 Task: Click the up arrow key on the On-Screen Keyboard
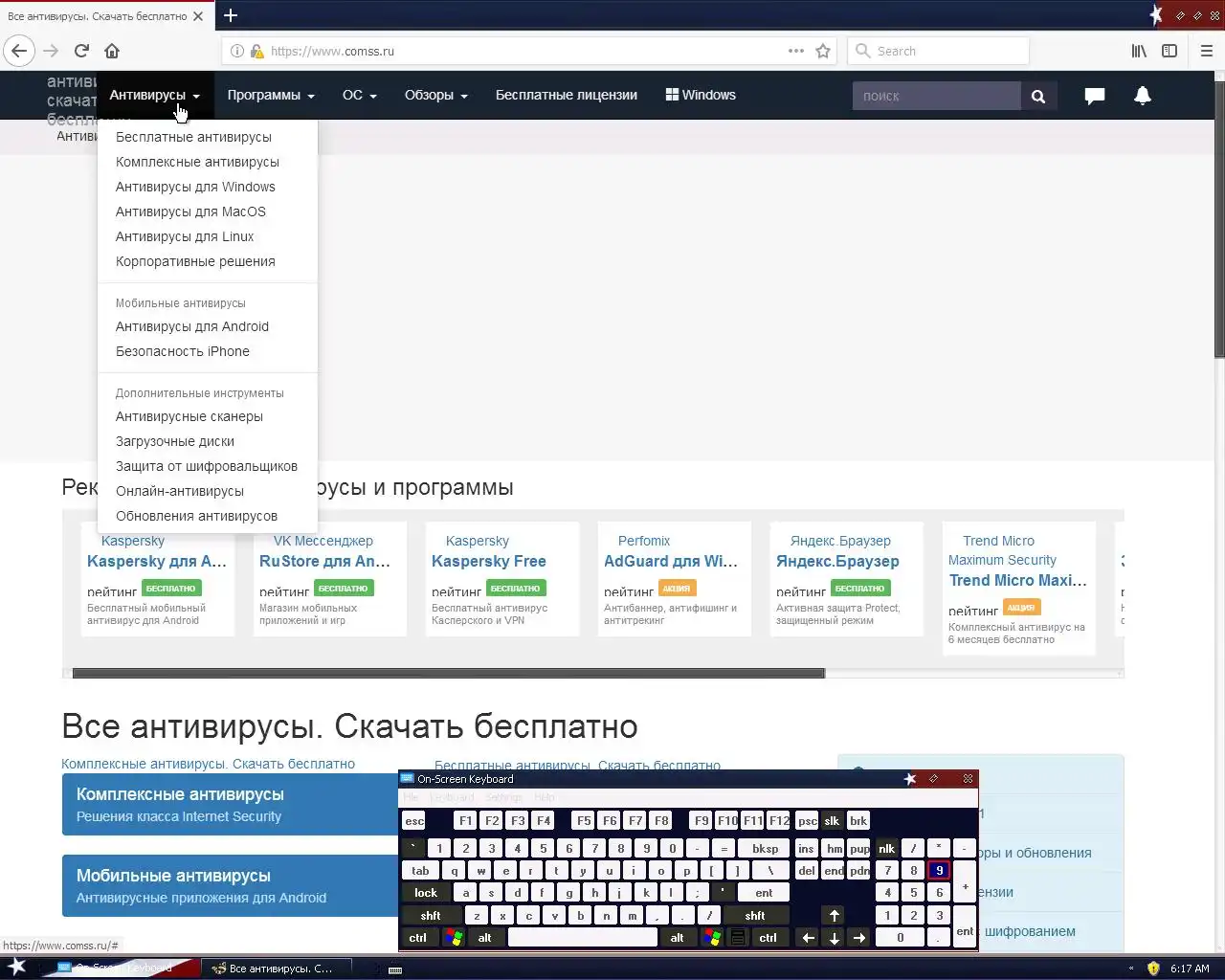(834, 916)
